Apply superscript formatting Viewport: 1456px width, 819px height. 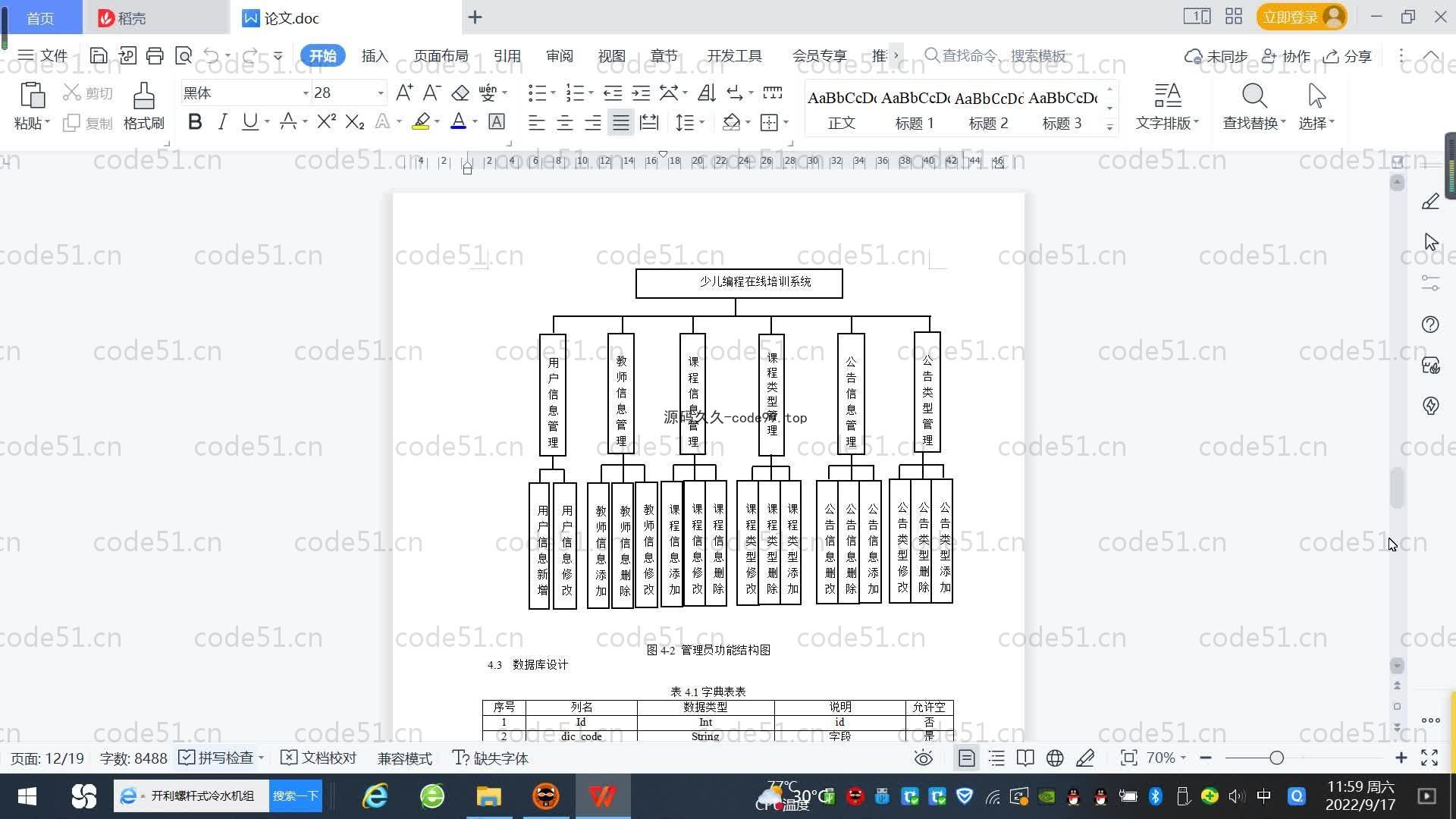coord(326,121)
